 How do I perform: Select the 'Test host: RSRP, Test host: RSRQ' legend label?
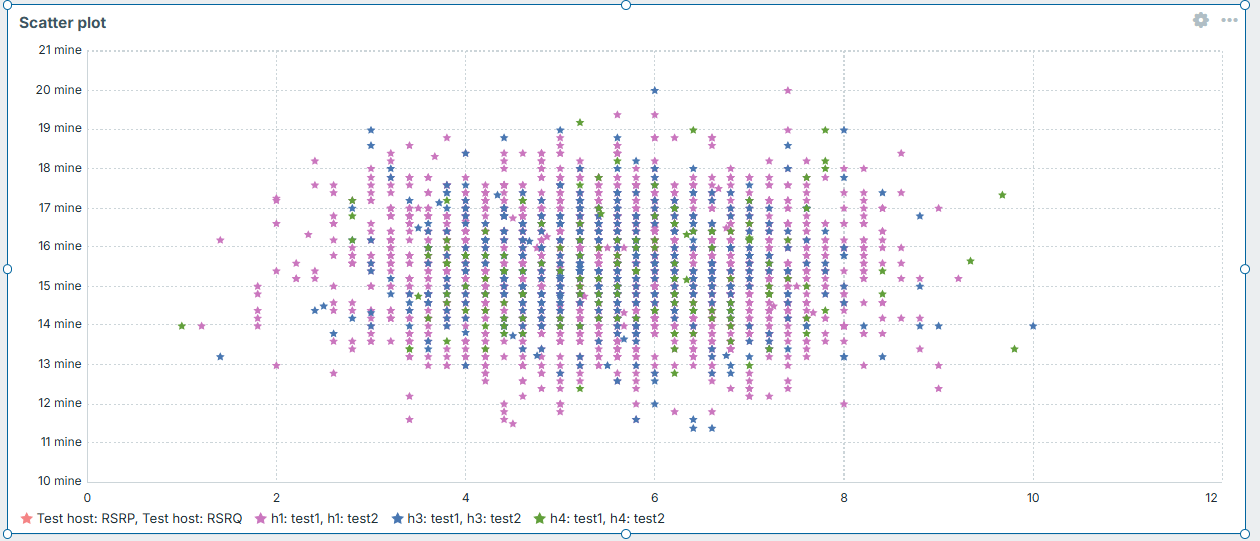click(x=139, y=518)
